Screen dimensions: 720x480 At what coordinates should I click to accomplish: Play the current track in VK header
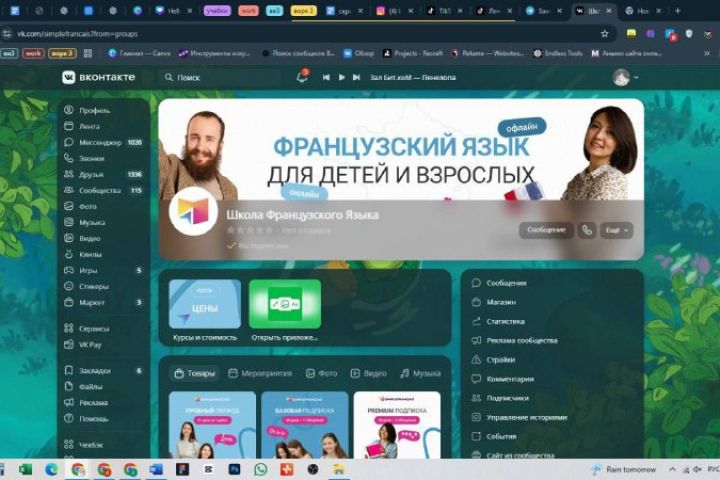(x=341, y=77)
